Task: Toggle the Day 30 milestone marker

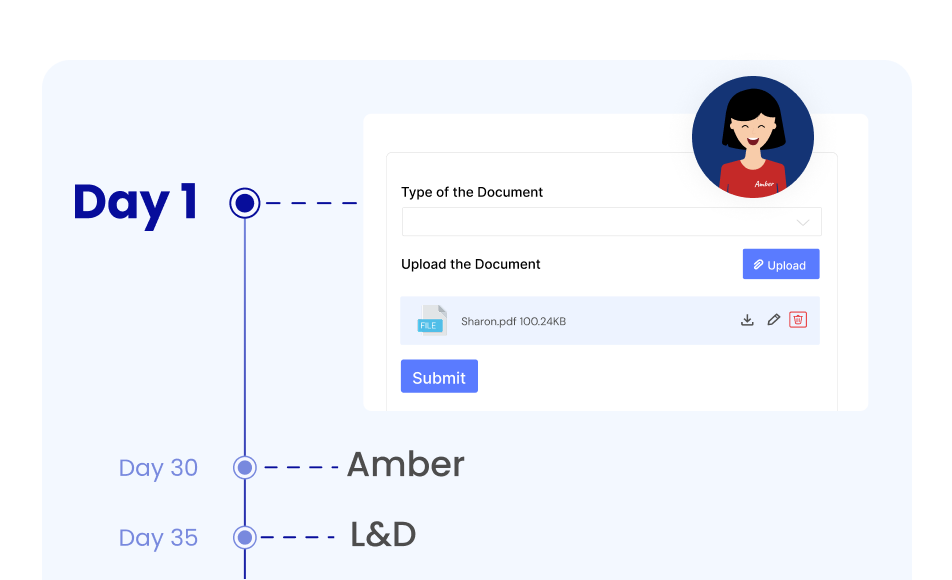Action: (x=243, y=467)
